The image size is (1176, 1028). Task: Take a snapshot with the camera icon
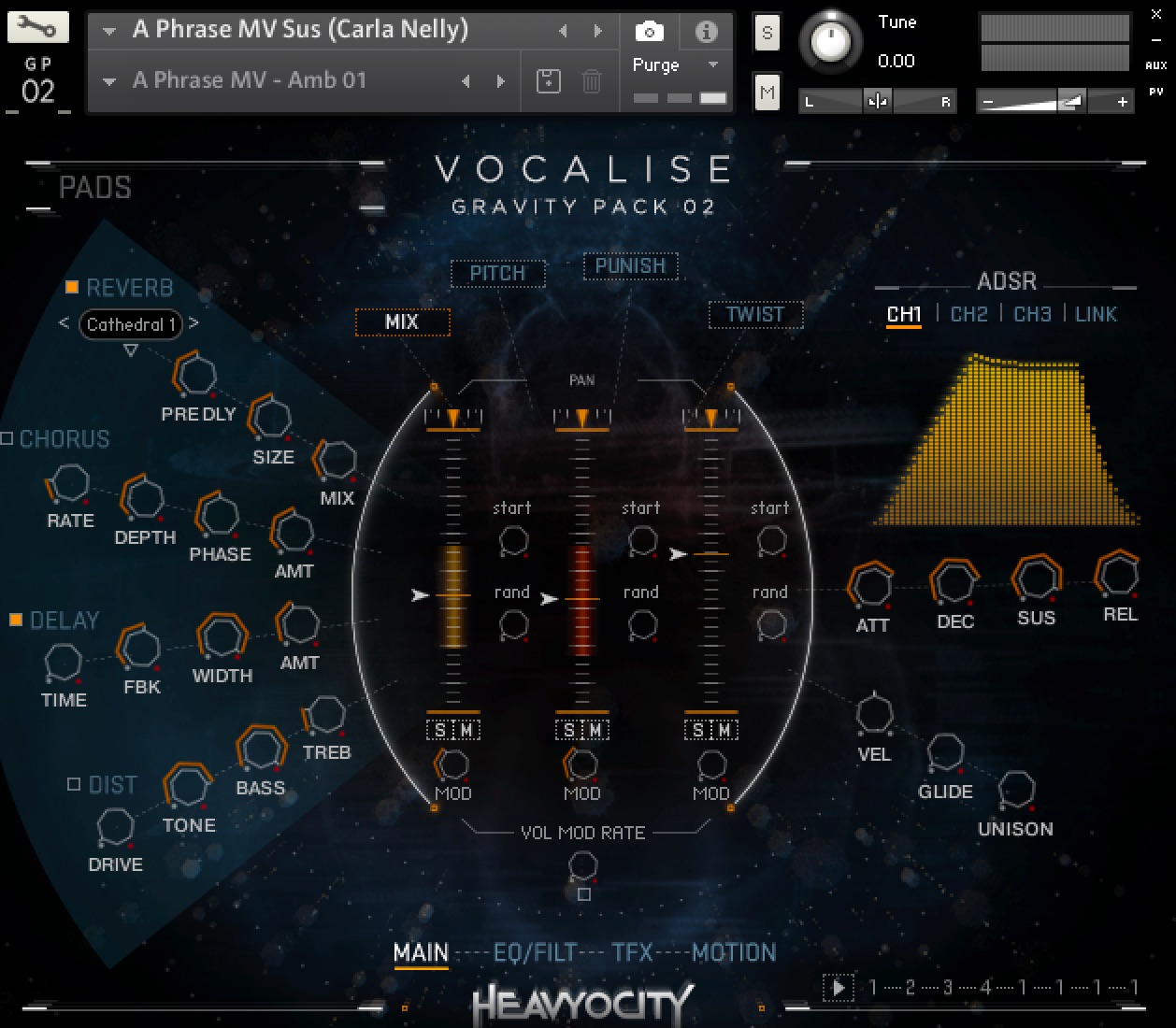(x=649, y=32)
